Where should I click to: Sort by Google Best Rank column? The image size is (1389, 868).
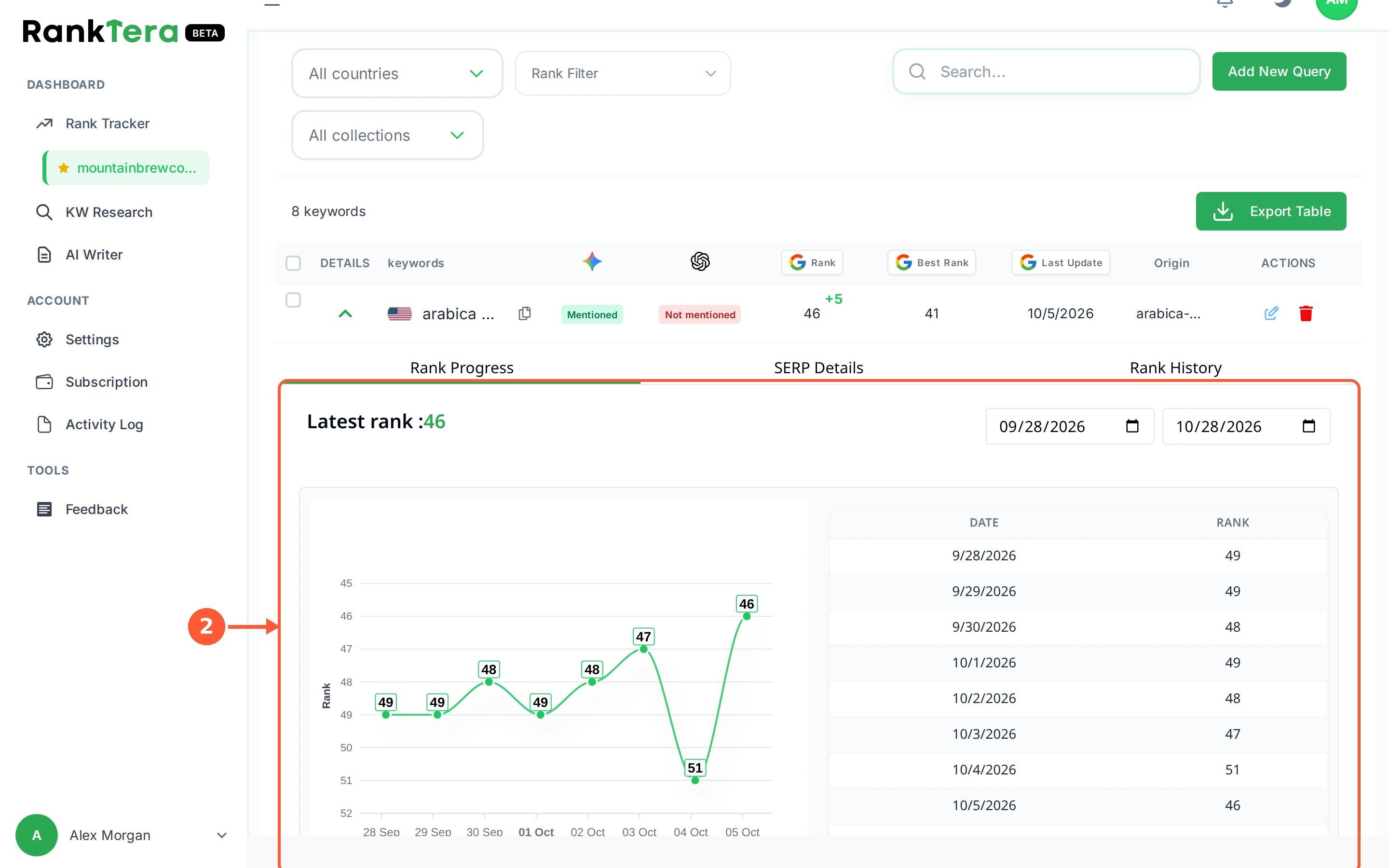[932, 262]
